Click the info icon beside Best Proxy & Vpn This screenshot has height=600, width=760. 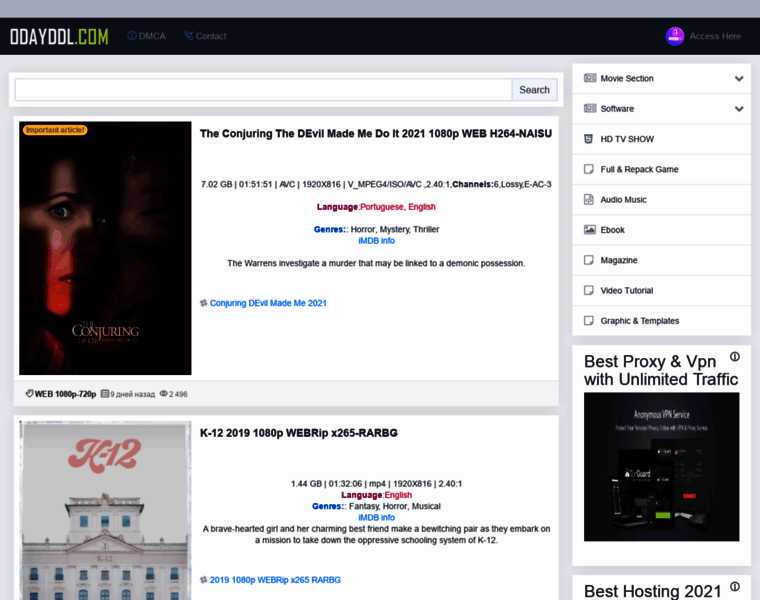735,357
